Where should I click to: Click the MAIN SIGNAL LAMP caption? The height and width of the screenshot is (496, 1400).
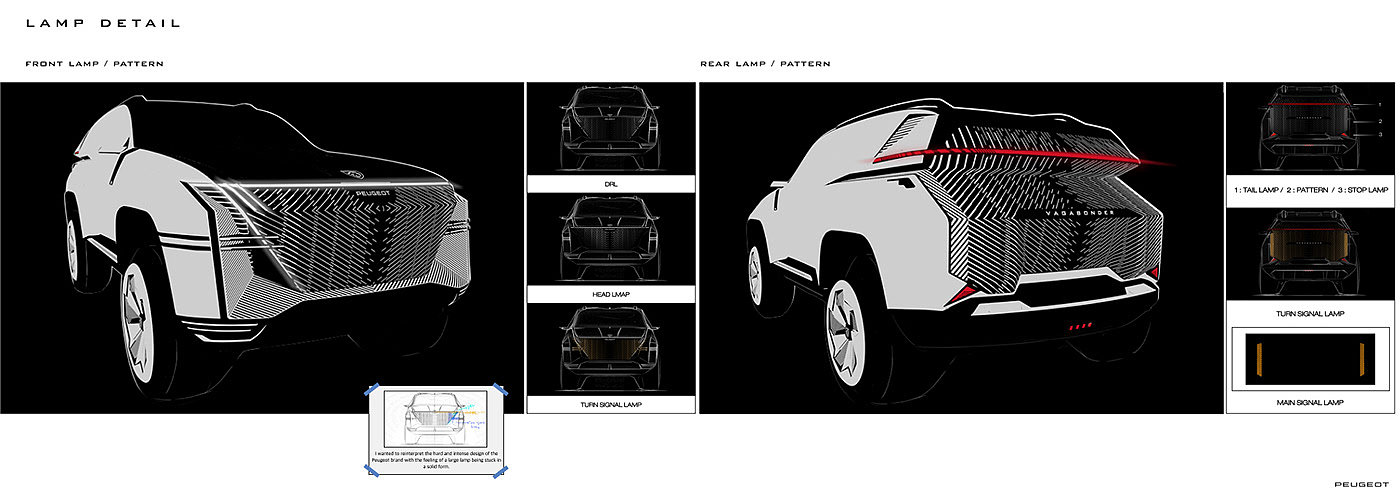coord(1310,403)
